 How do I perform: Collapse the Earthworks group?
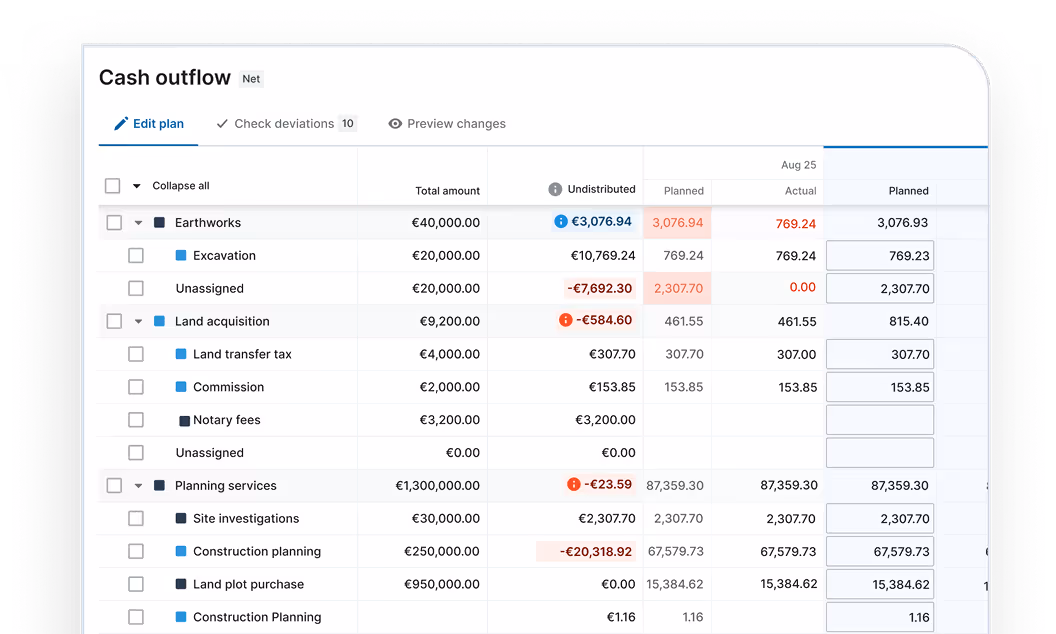[138, 223]
